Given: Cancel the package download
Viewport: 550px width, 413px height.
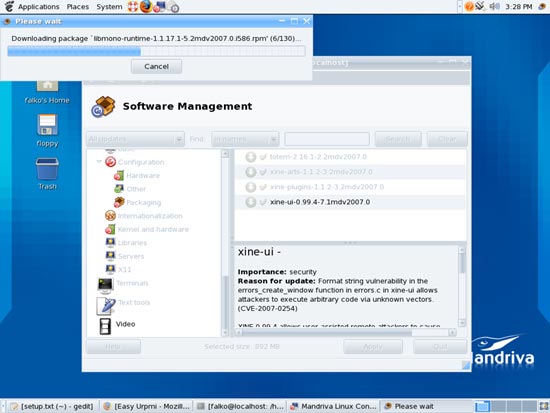Looking at the screenshot, I should click(156, 66).
